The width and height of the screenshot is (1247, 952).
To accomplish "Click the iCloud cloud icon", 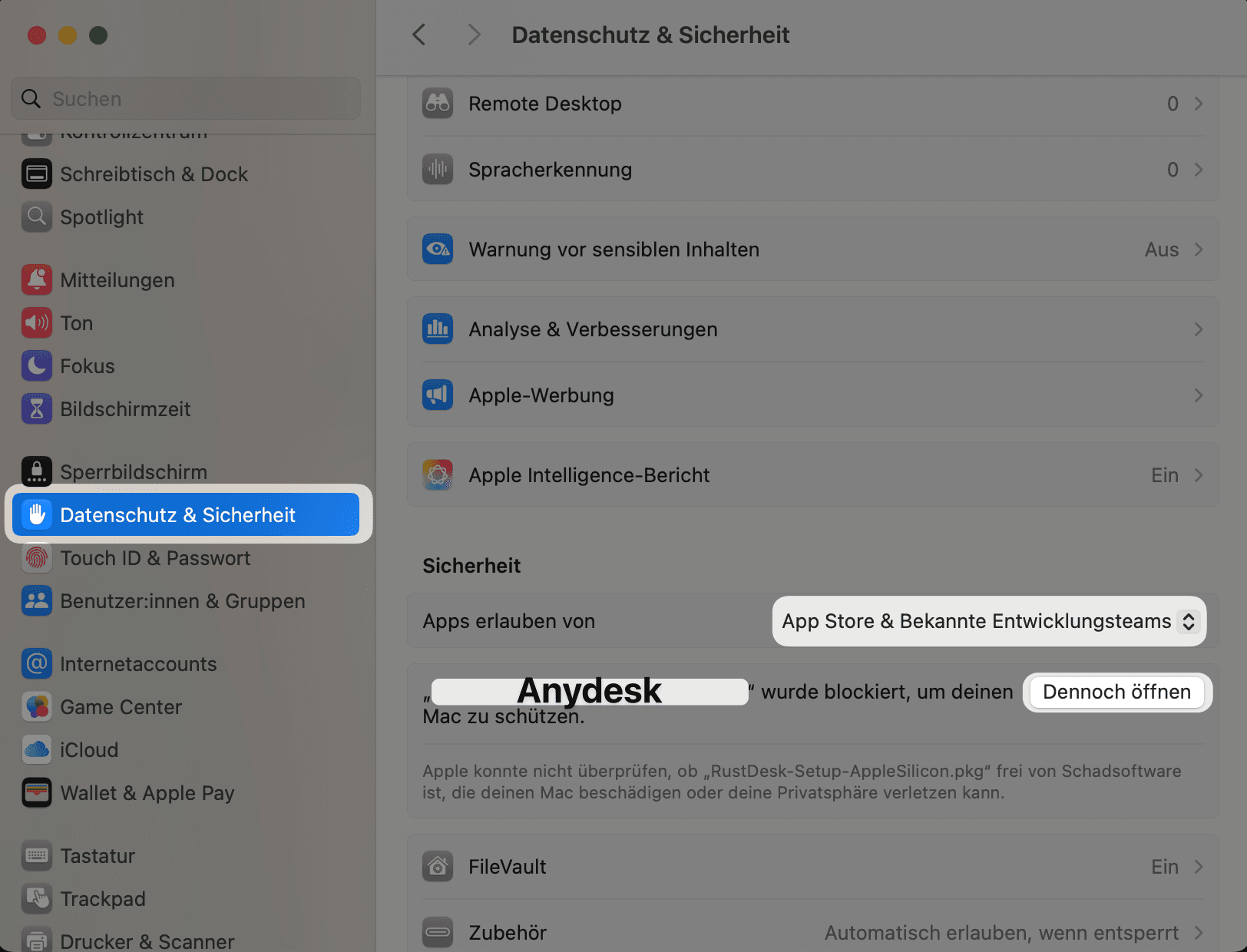I will [37, 750].
